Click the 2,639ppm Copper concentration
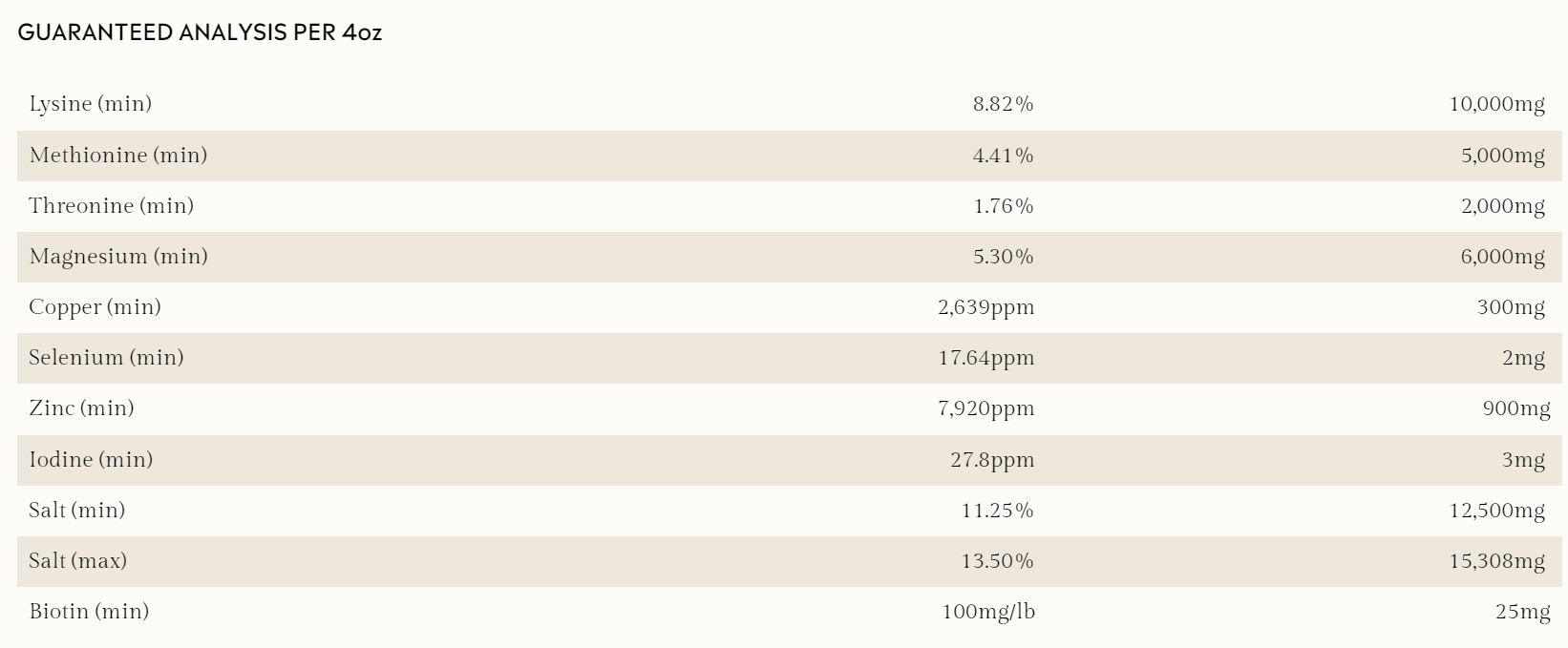 [985, 307]
